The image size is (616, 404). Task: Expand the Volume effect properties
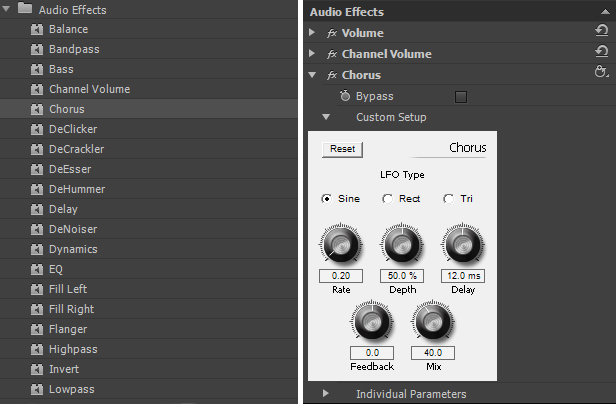pos(312,33)
